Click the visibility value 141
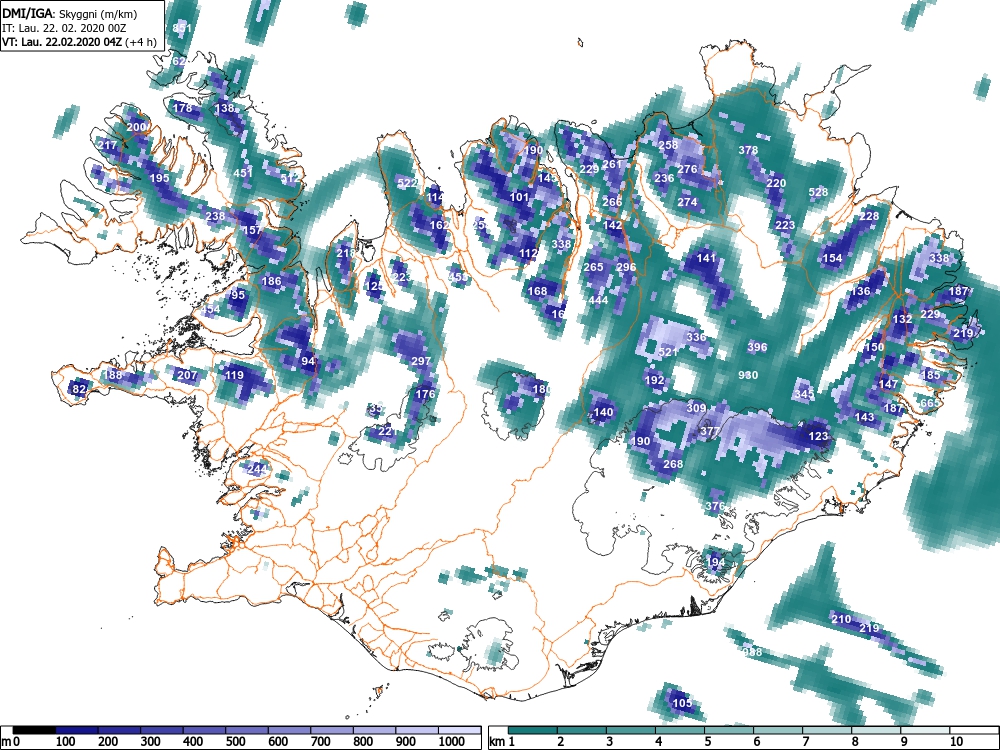The width and height of the screenshot is (1000, 750). [x=707, y=258]
